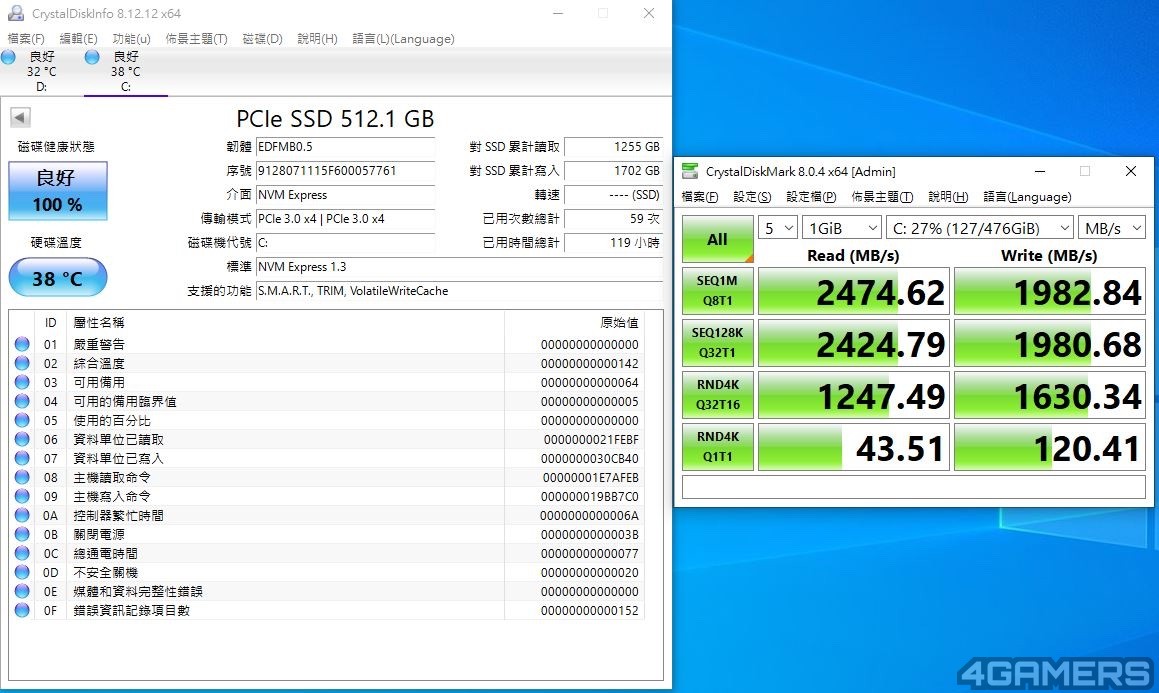Open test size dropdown showing 1GiB

click(842, 228)
